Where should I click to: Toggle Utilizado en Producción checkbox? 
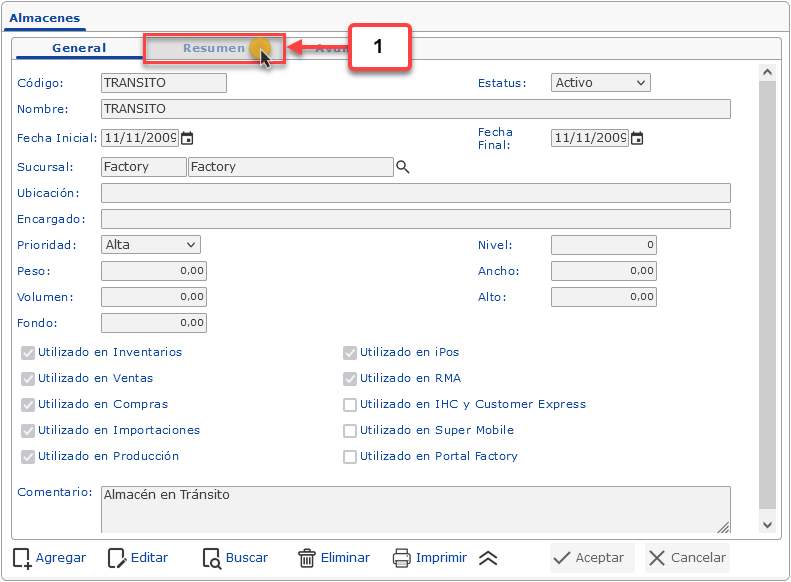click(x=28, y=457)
